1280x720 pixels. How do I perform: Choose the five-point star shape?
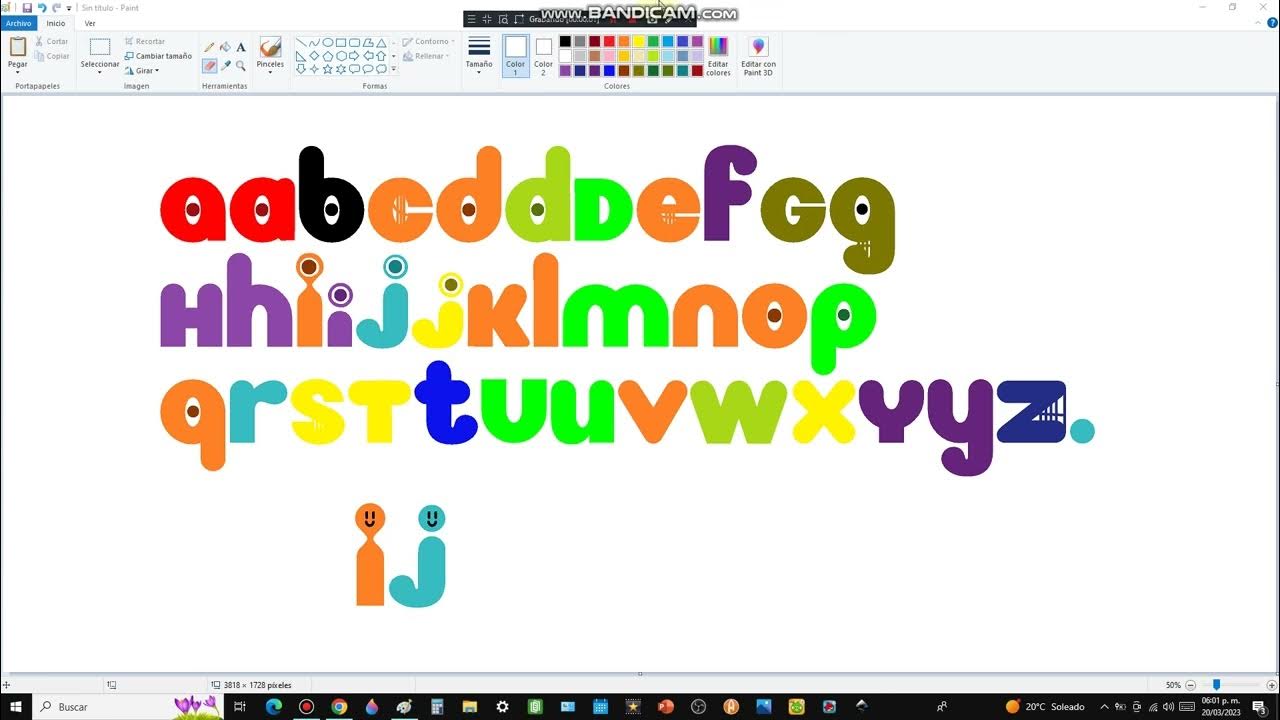click(328, 69)
